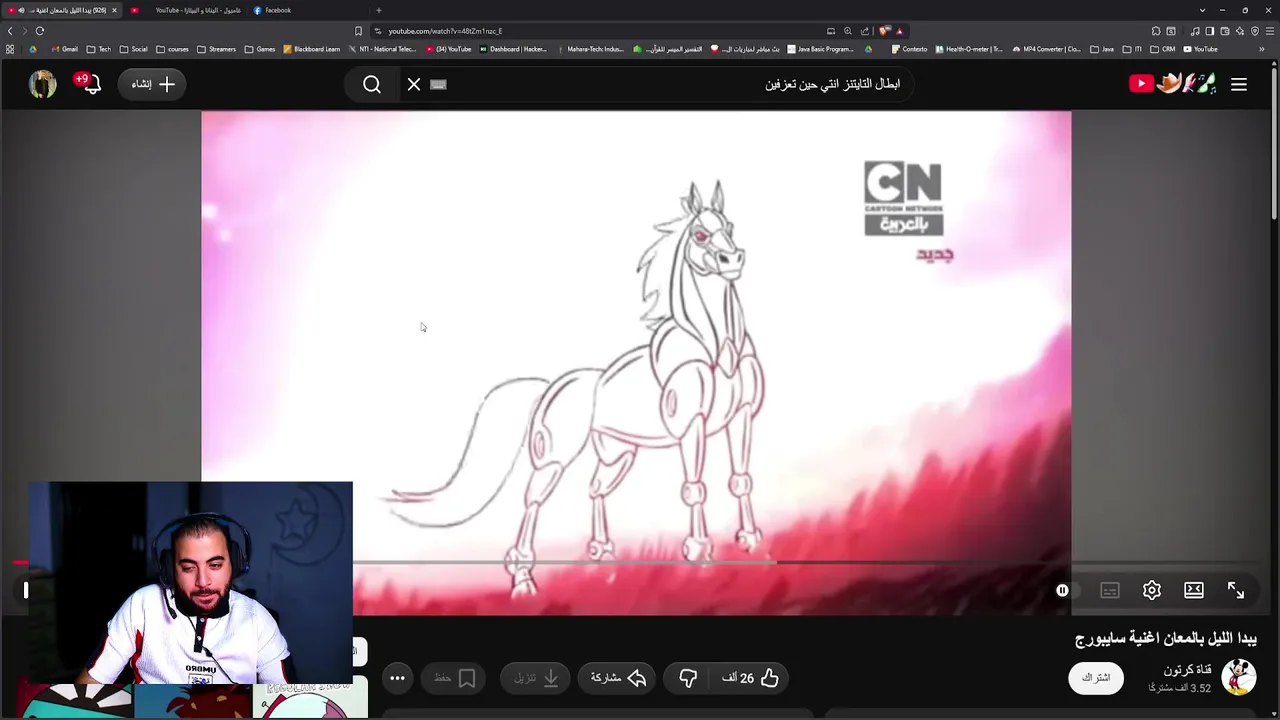
Task: Open the Brave VPN icon
Action: point(1255,31)
